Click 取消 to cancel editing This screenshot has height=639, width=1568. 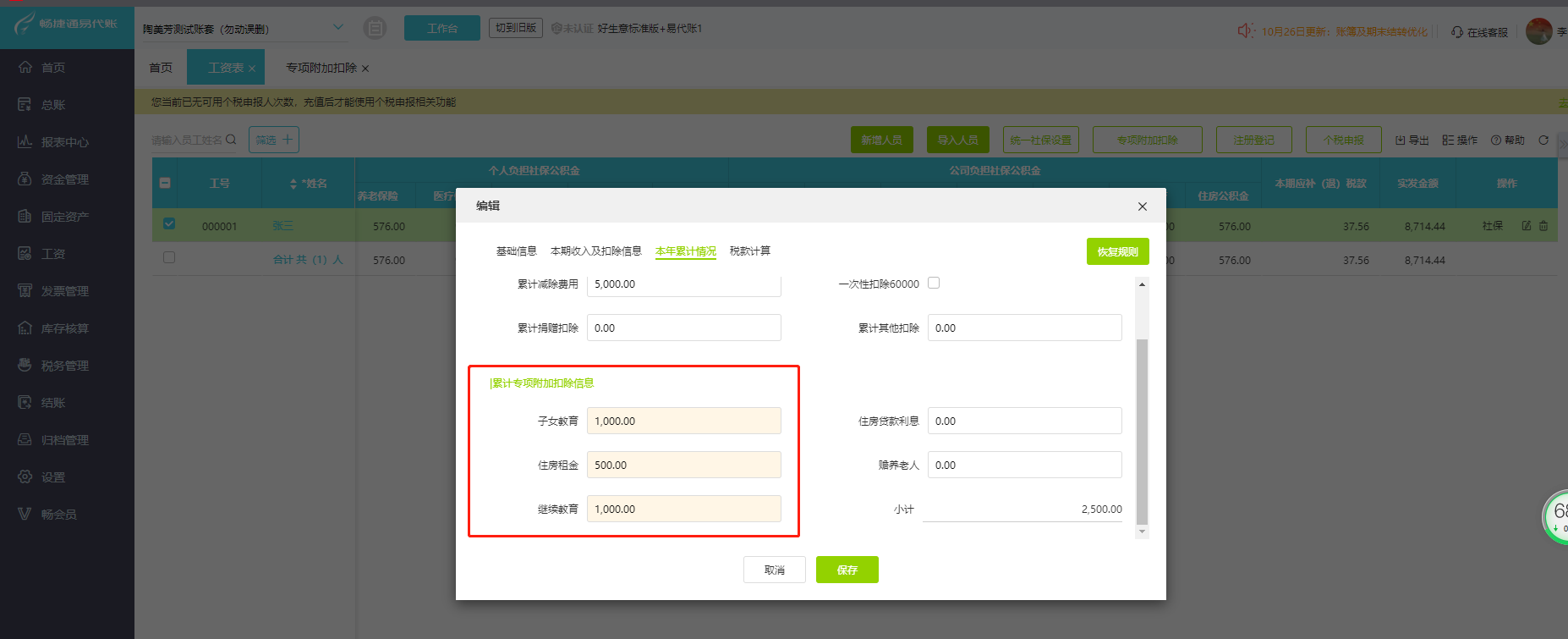click(775, 570)
